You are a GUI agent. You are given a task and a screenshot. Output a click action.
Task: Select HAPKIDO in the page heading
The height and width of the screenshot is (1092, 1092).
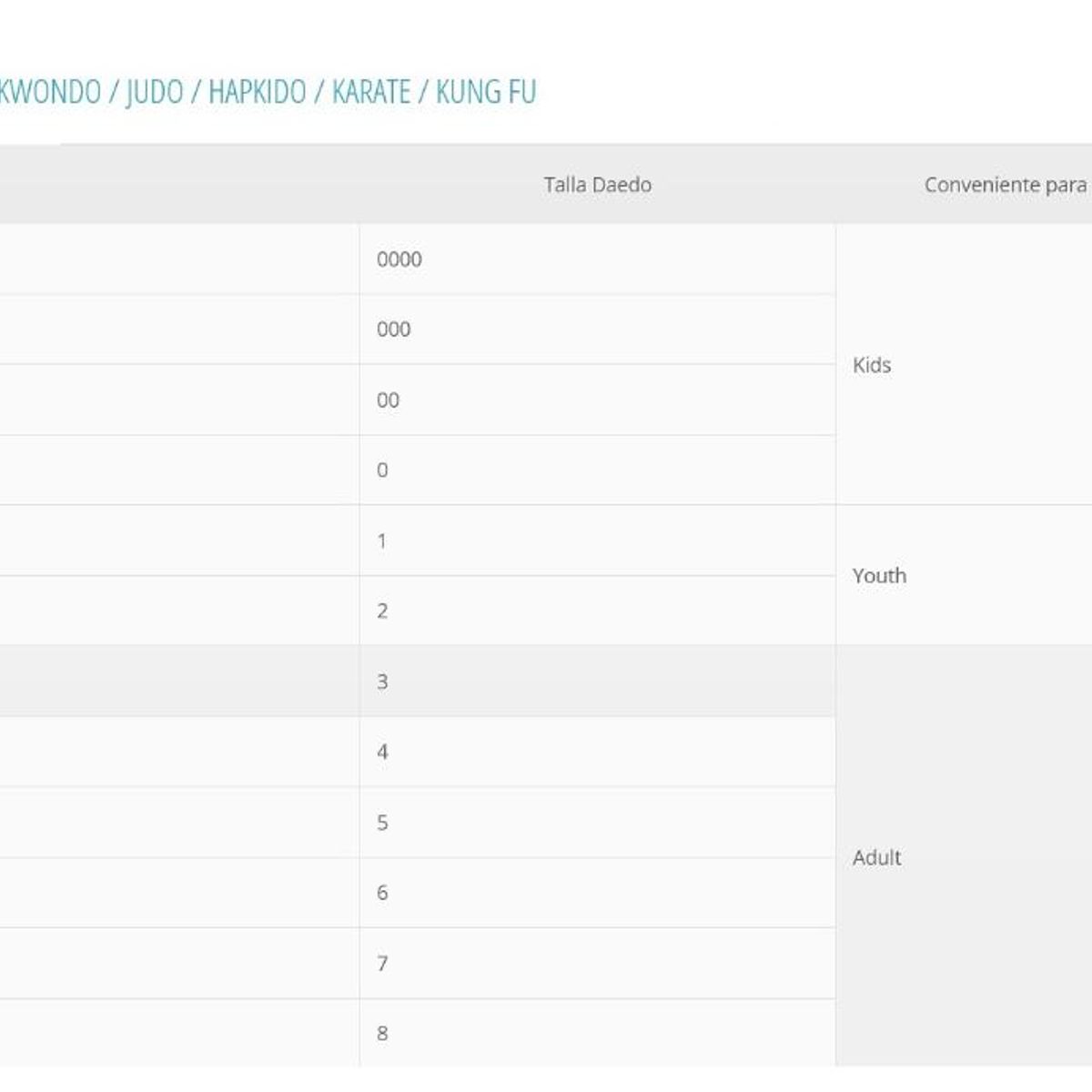pos(257,92)
